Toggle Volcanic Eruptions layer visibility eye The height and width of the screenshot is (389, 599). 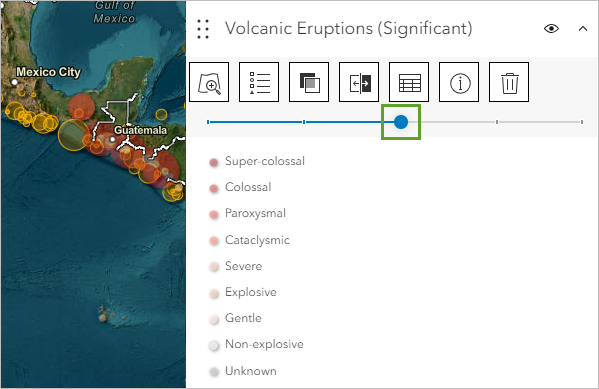click(551, 29)
